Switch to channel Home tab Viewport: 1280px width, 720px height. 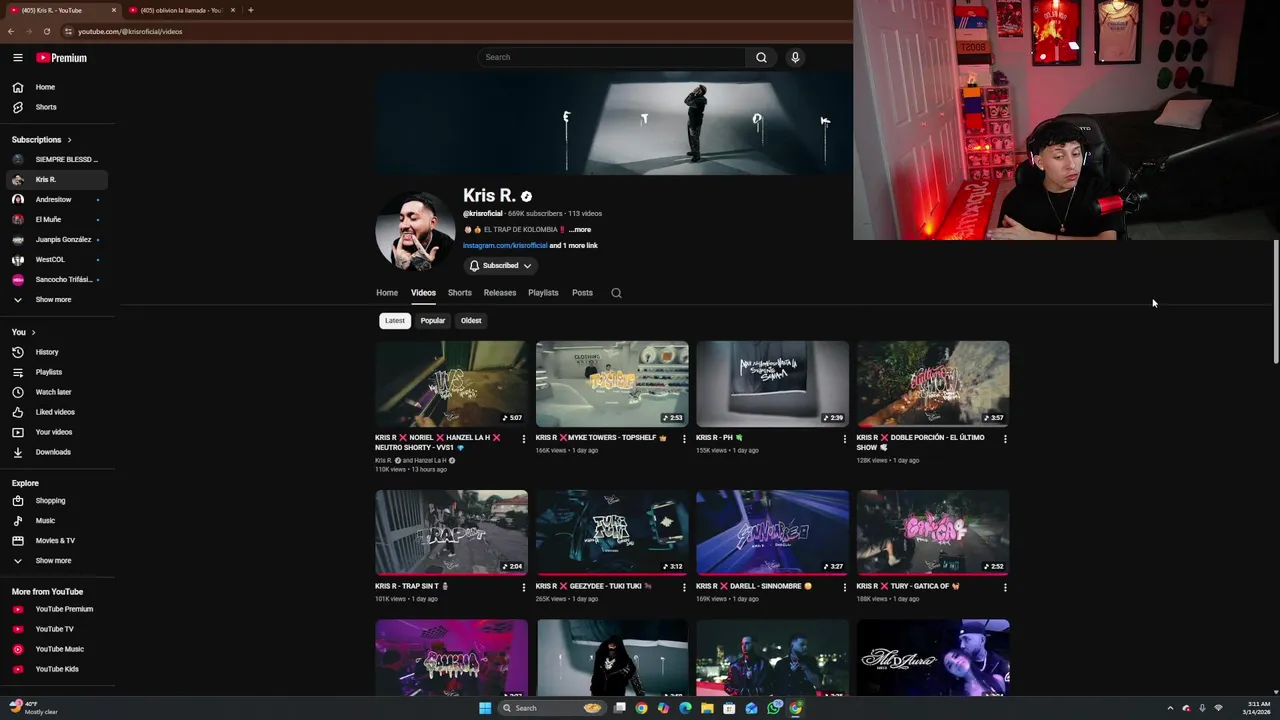point(387,293)
